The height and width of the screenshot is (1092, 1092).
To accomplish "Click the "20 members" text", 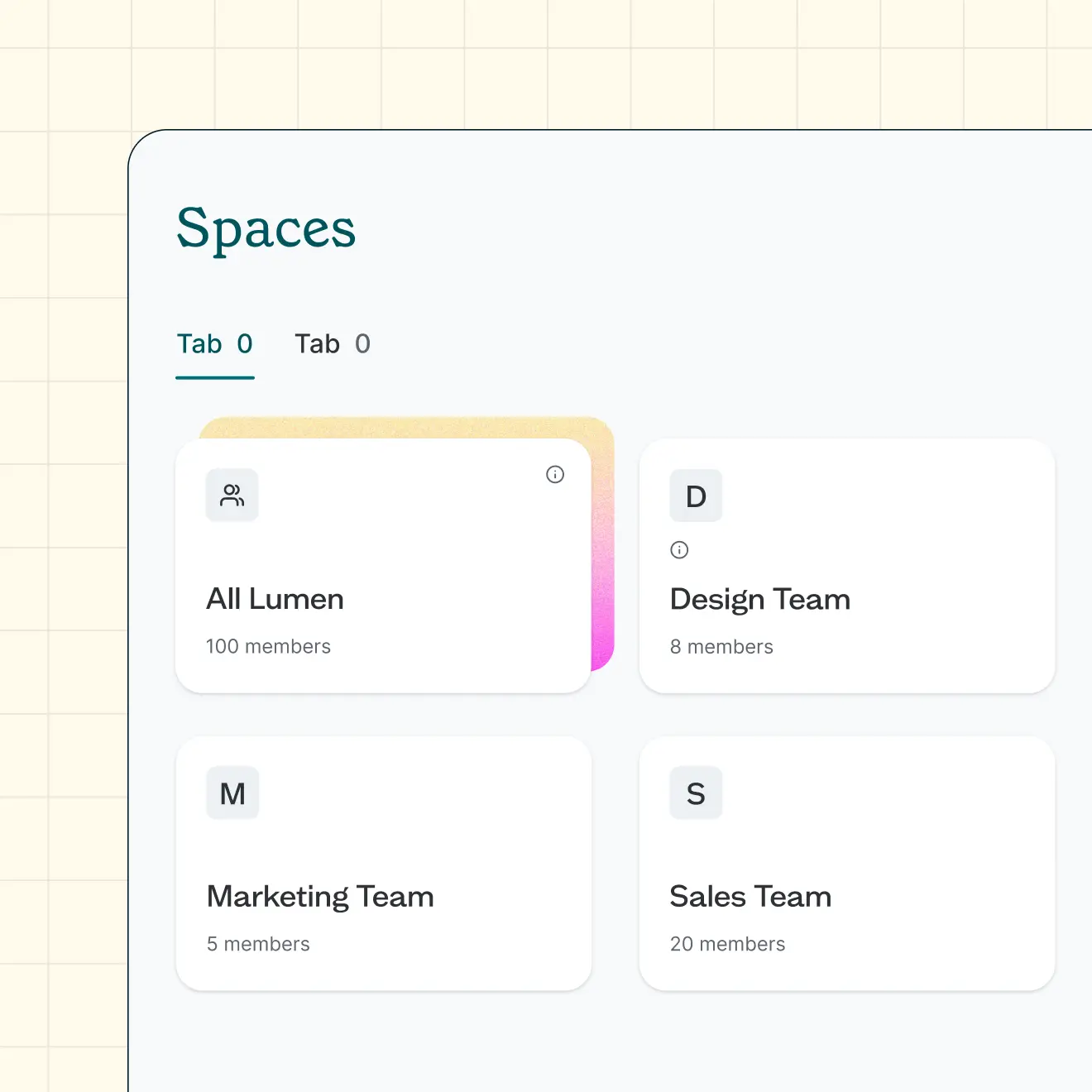I will (727, 944).
